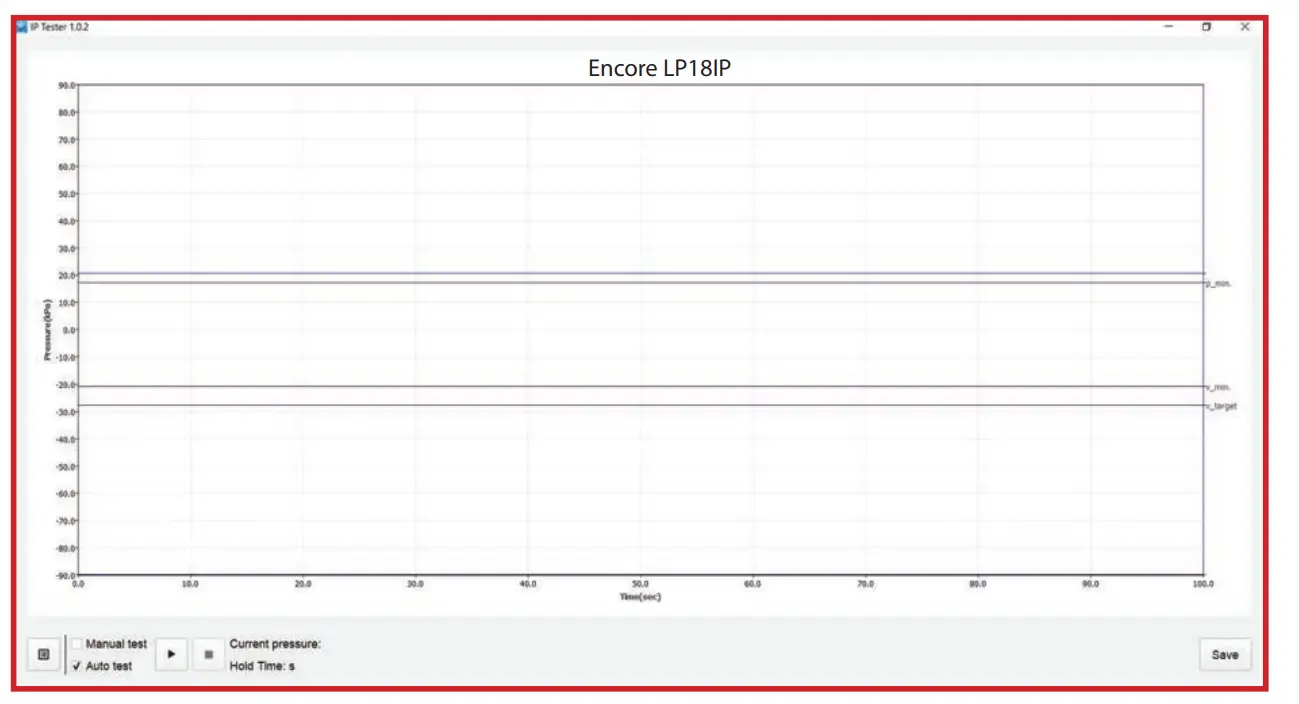The height and width of the screenshot is (704, 1299).
Task: Close the IP Tester window
Action: pos(1245,27)
